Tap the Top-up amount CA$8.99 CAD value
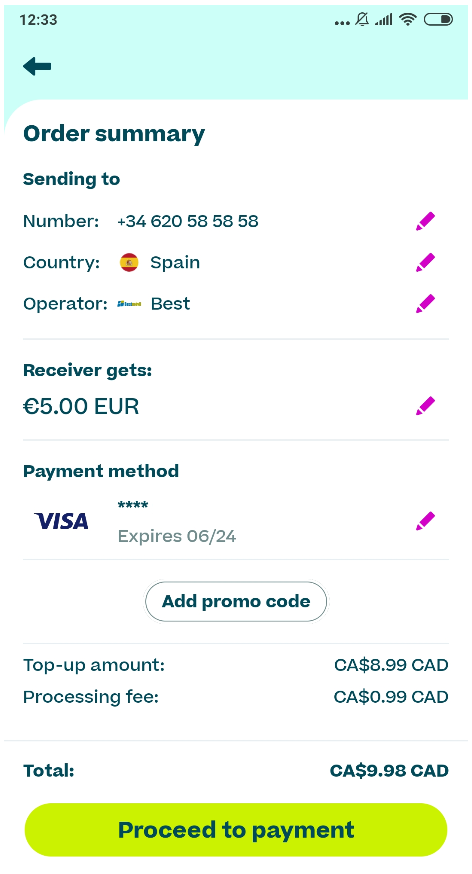The width and height of the screenshot is (472, 874). tap(391, 665)
